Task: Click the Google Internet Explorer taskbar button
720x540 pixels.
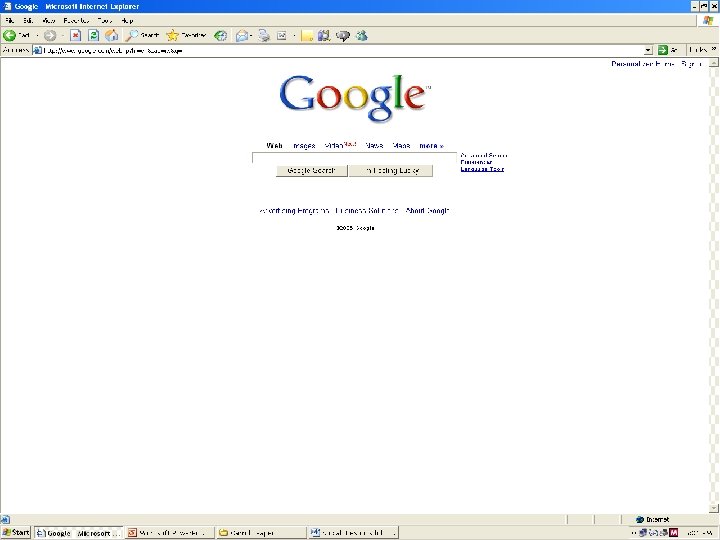Action: click(x=79, y=533)
